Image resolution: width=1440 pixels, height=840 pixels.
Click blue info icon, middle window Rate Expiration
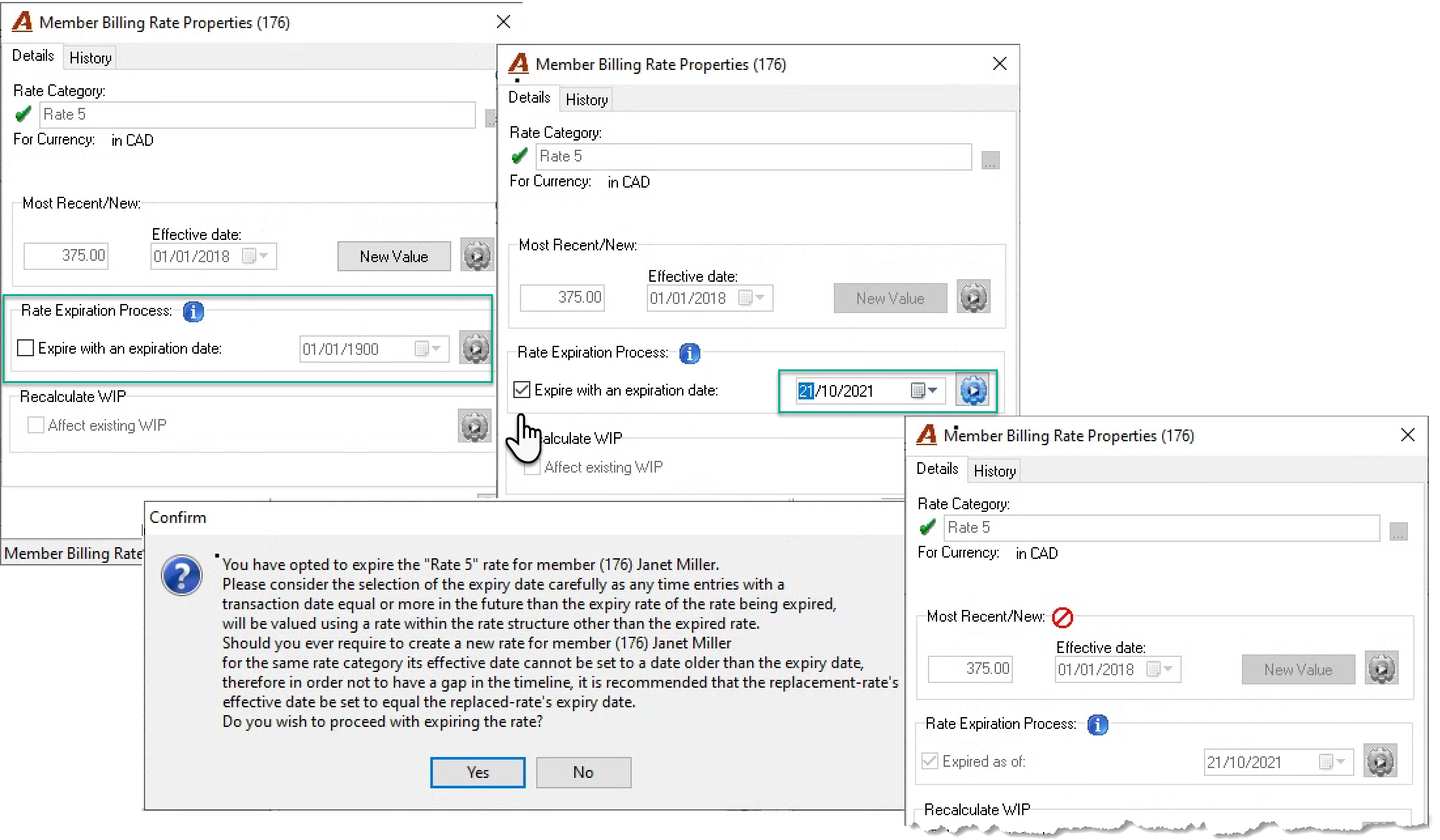[x=689, y=354]
